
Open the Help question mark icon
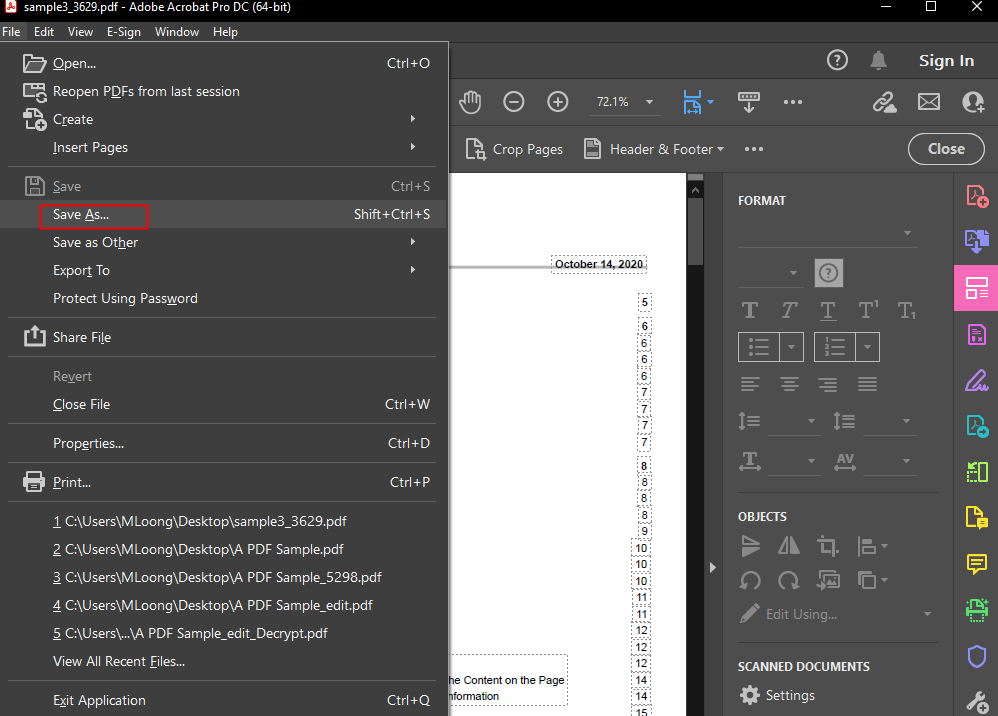pyautogui.click(x=837, y=60)
